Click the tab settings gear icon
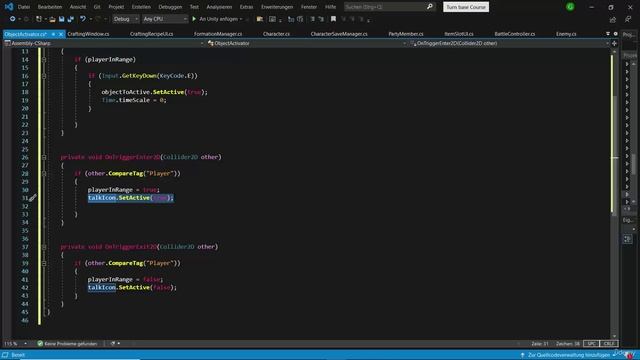Image resolution: width=640 pixels, height=360 pixels. click(x=616, y=34)
